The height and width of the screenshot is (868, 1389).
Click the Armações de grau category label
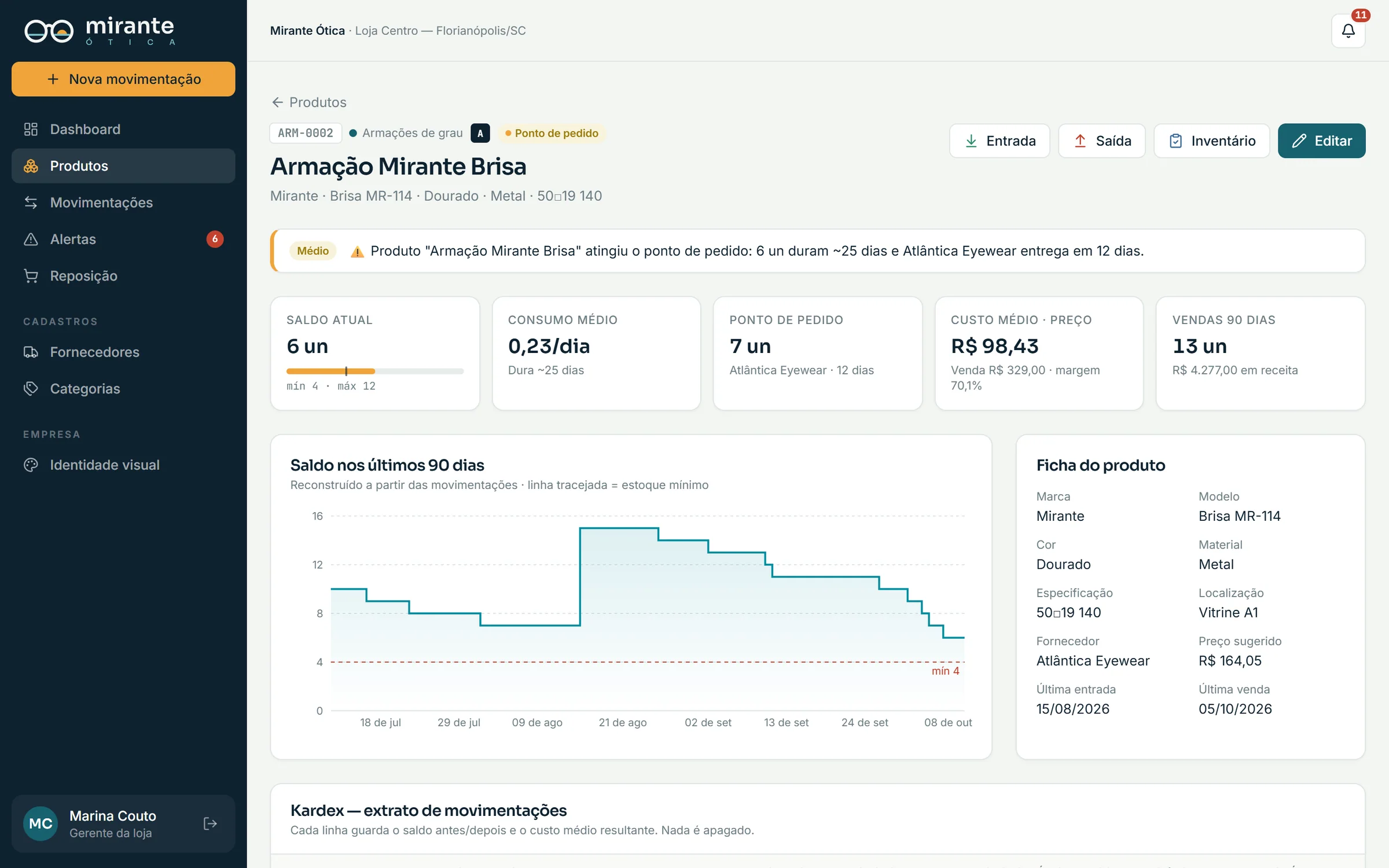(x=412, y=133)
